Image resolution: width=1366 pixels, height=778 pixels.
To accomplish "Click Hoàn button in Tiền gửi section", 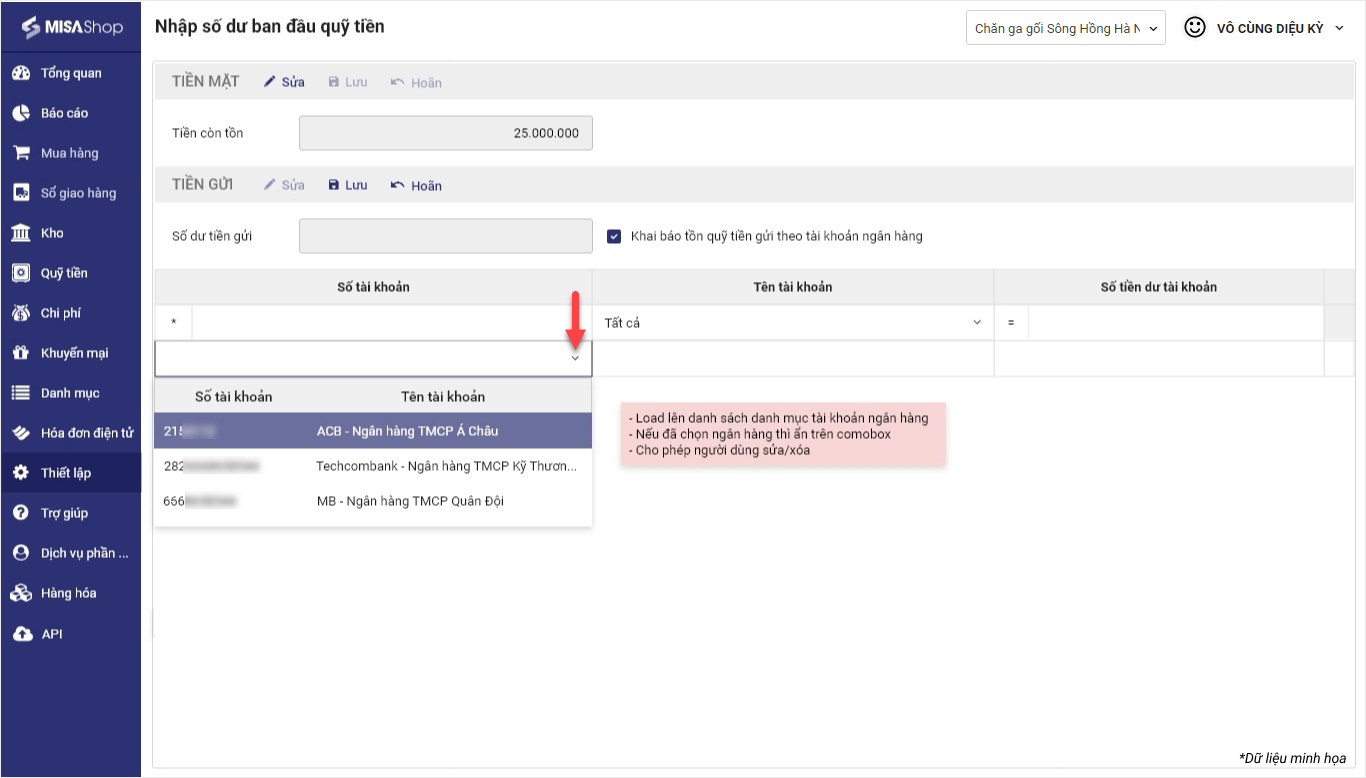I will coord(416,185).
